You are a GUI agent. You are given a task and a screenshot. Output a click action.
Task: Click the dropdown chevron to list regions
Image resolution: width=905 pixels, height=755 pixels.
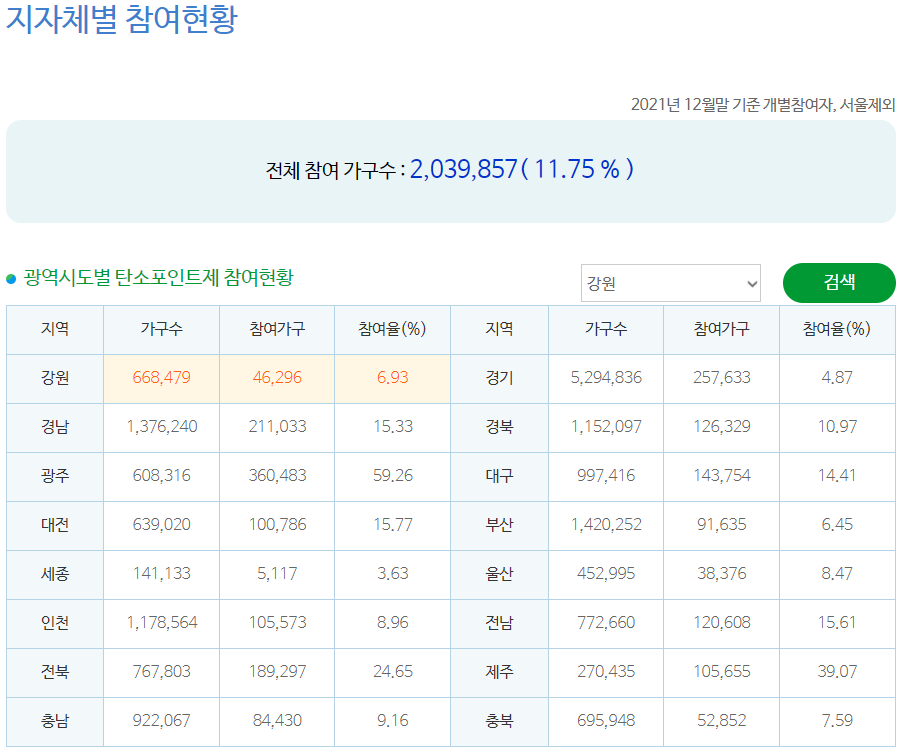[x=750, y=283]
